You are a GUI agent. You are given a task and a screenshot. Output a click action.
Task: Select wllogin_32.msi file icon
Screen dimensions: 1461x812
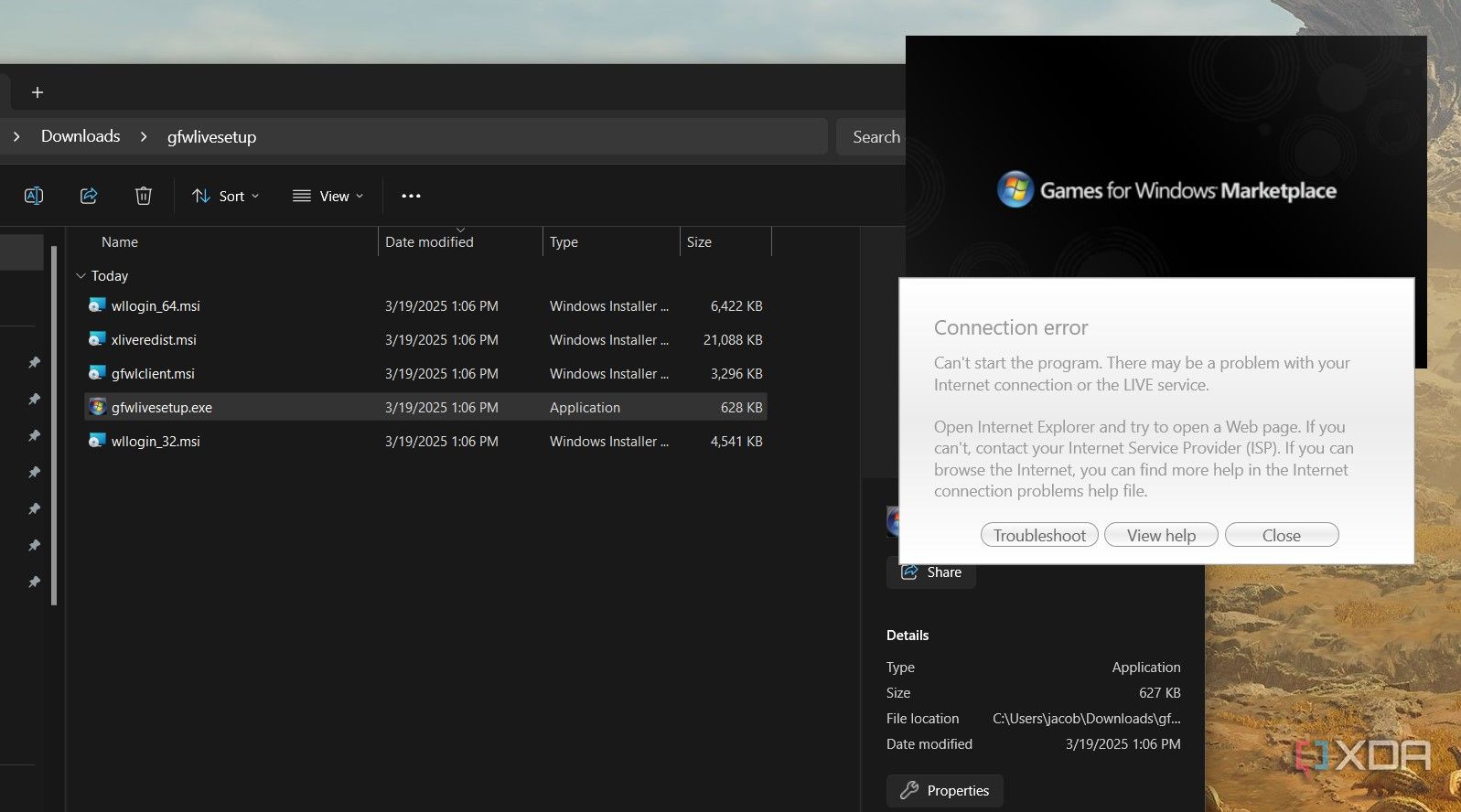(x=97, y=441)
